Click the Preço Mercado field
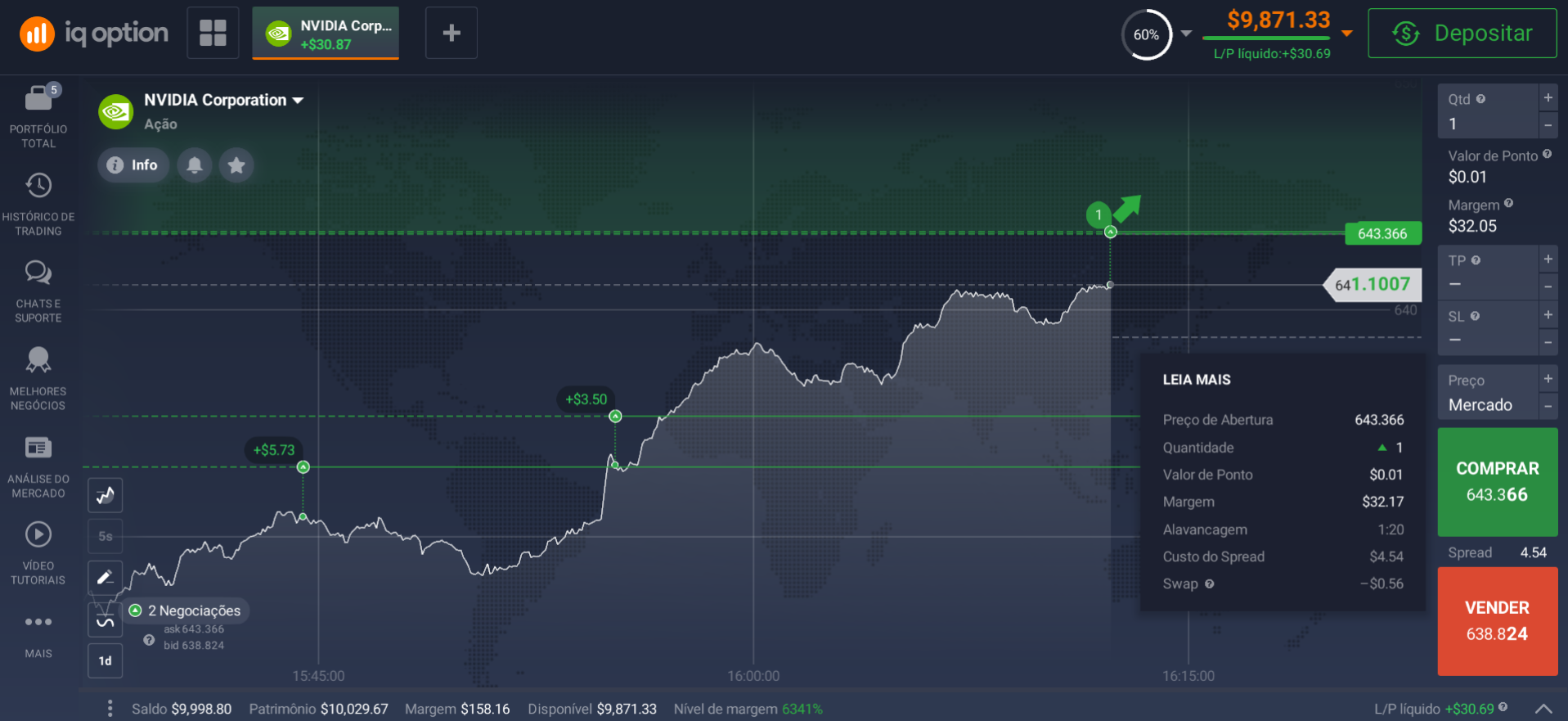The width and height of the screenshot is (1568, 721). point(1489,393)
